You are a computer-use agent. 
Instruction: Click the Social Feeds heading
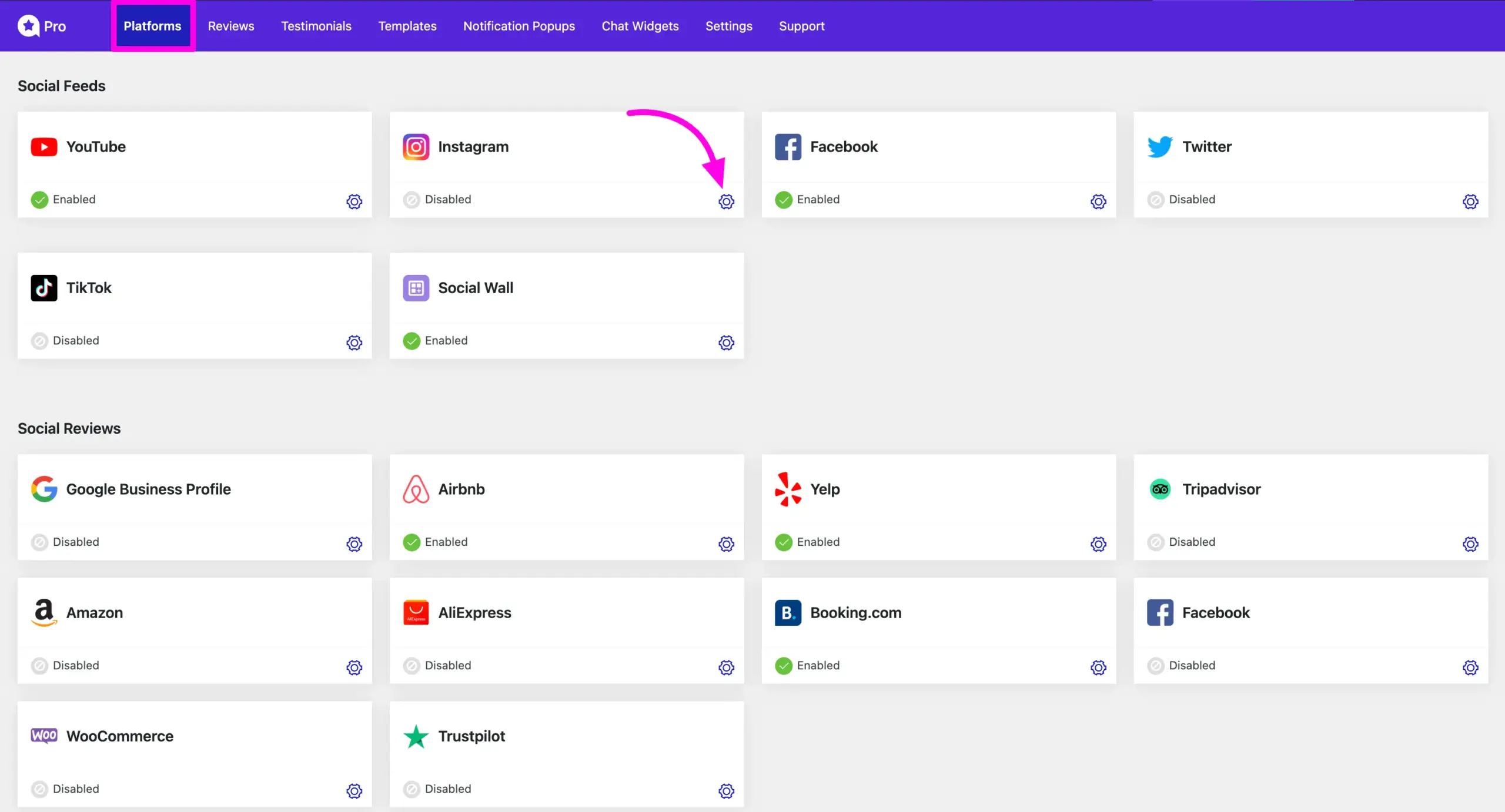point(62,86)
